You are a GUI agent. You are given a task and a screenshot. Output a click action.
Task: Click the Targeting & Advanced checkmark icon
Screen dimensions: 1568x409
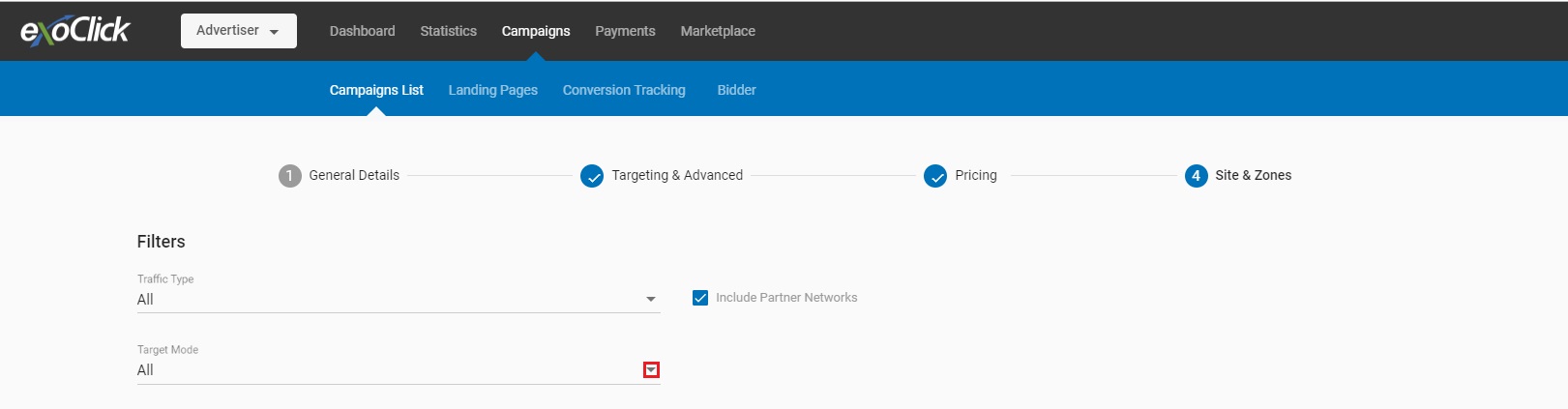(x=592, y=176)
